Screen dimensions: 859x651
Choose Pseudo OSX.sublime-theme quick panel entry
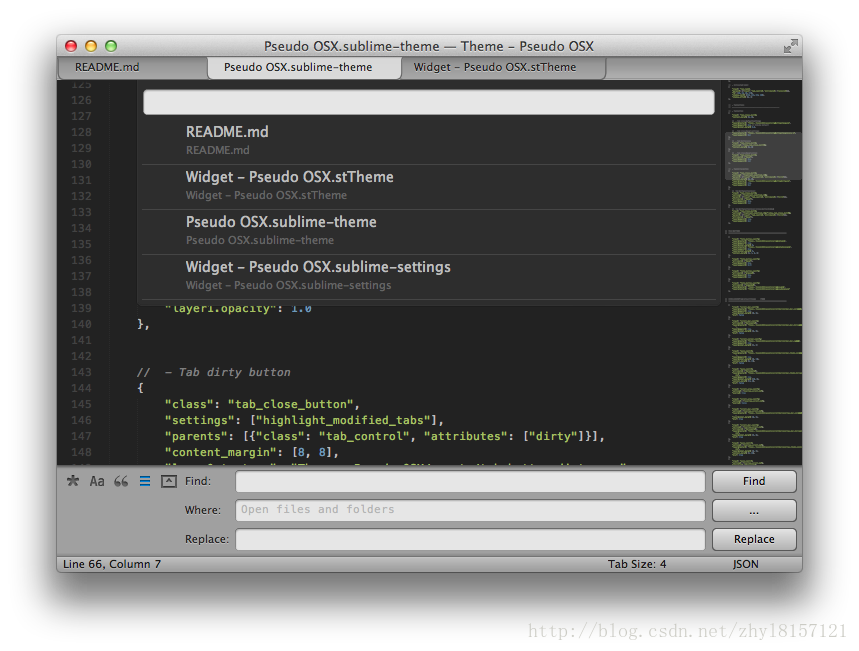[x=429, y=231]
